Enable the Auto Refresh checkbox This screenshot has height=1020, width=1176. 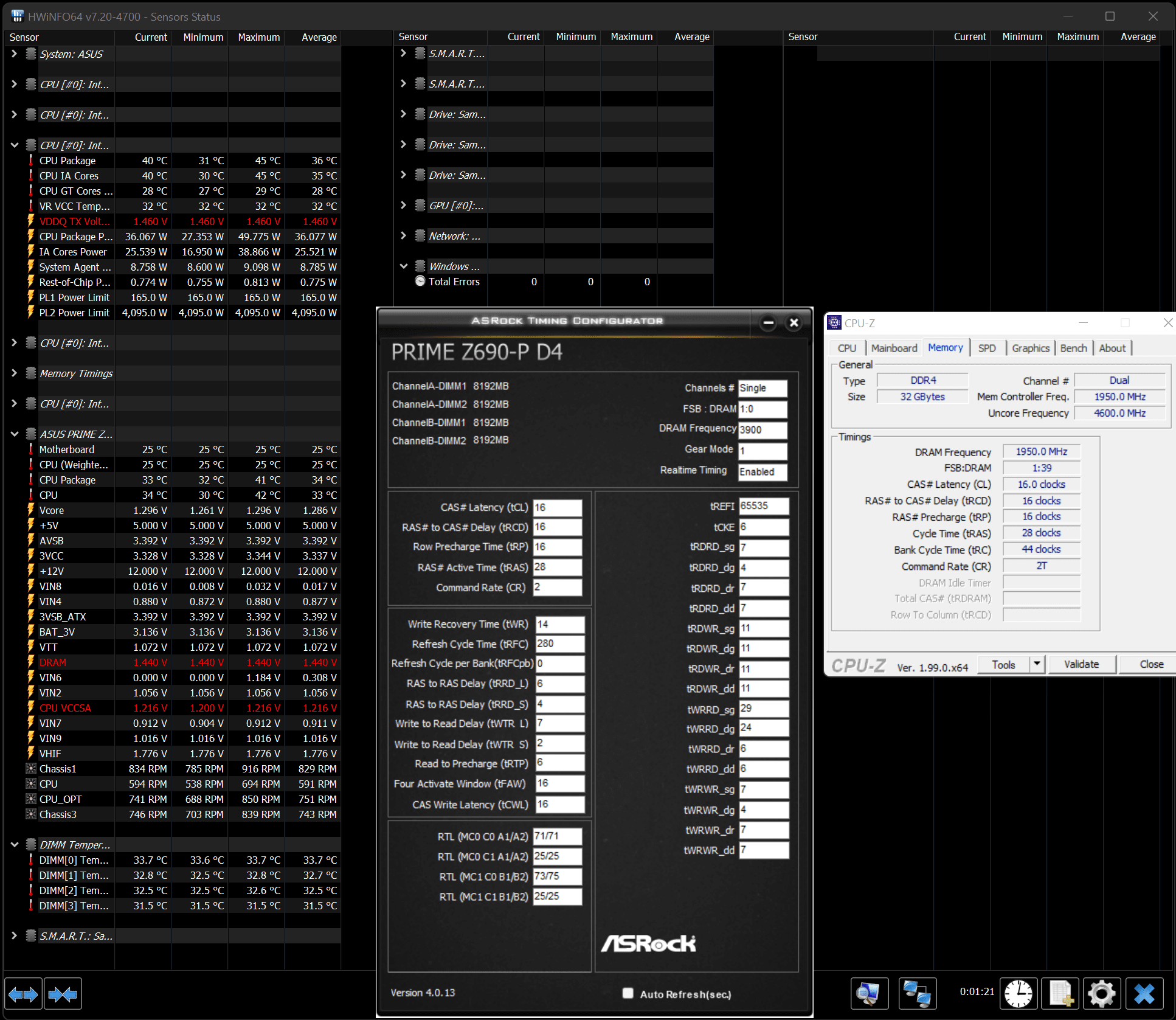coord(628,993)
